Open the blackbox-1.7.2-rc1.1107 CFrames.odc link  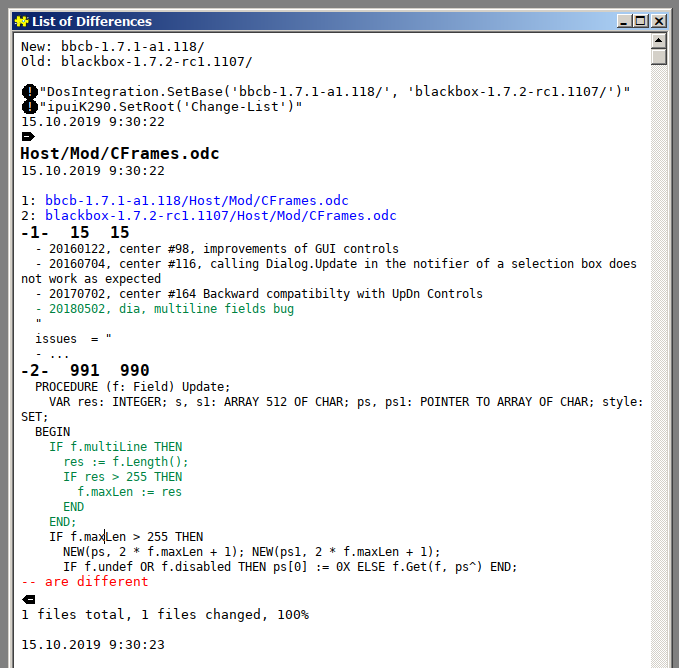coord(220,216)
